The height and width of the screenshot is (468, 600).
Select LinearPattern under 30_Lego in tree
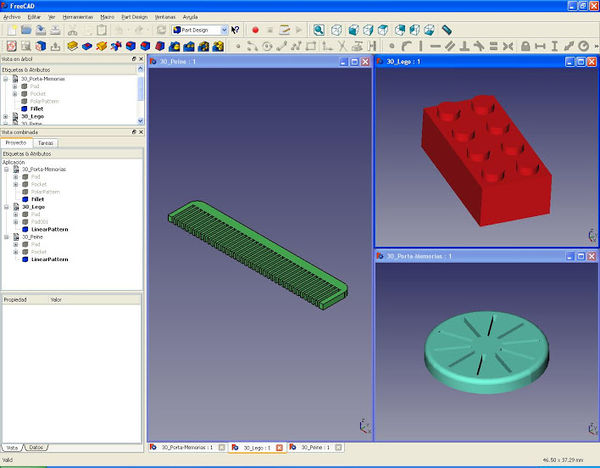click(x=50, y=229)
